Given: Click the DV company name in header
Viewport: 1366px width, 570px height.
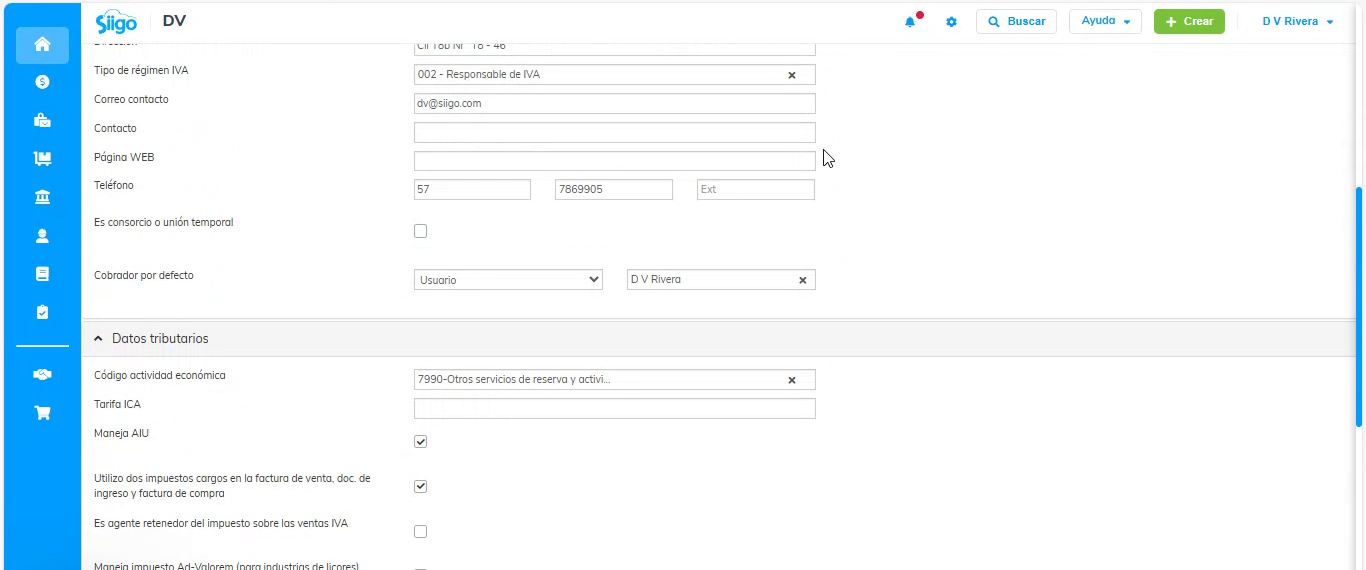Looking at the screenshot, I should click(174, 21).
